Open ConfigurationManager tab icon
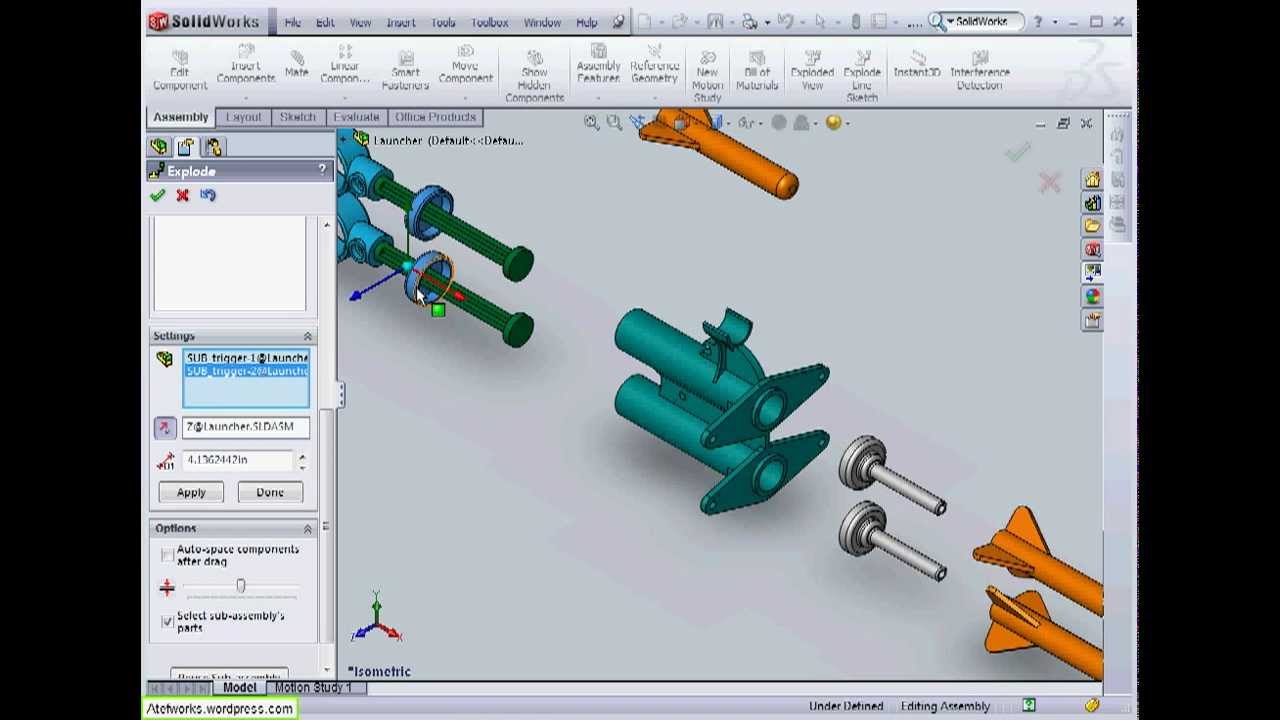The image size is (1280, 720). [x=213, y=147]
